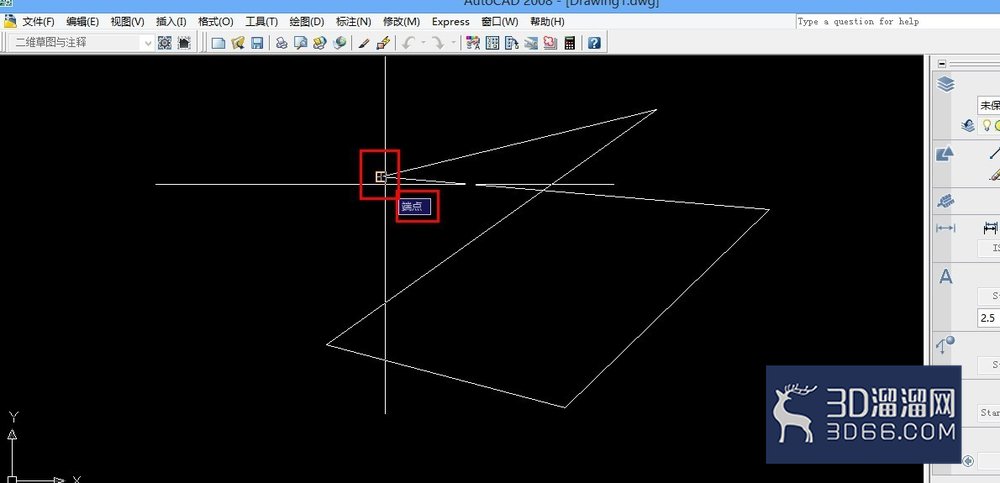Create a new drawing with New icon
1000x483 pixels.
(x=219, y=43)
